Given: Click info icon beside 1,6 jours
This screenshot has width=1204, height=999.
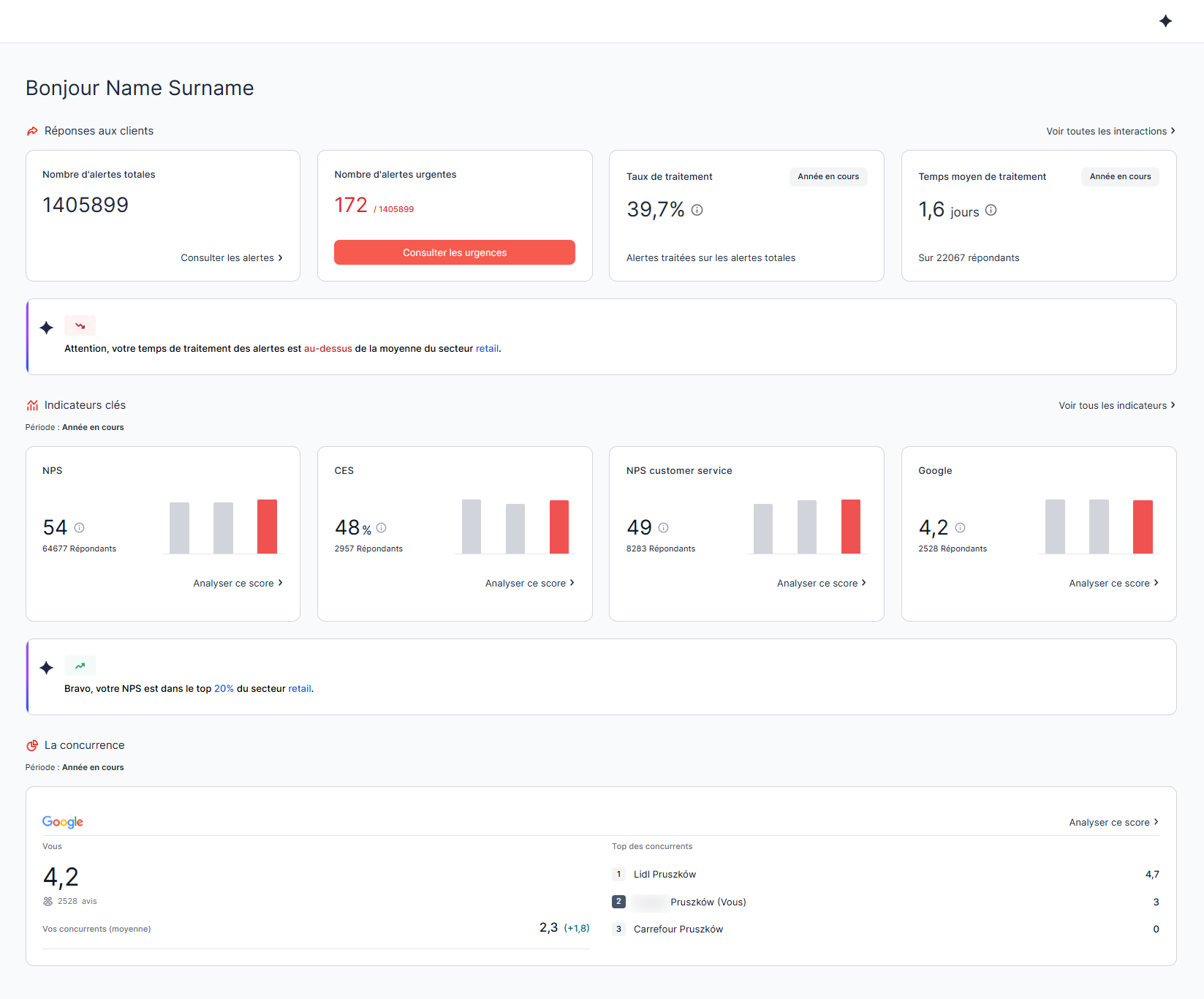Looking at the screenshot, I should (x=991, y=210).
